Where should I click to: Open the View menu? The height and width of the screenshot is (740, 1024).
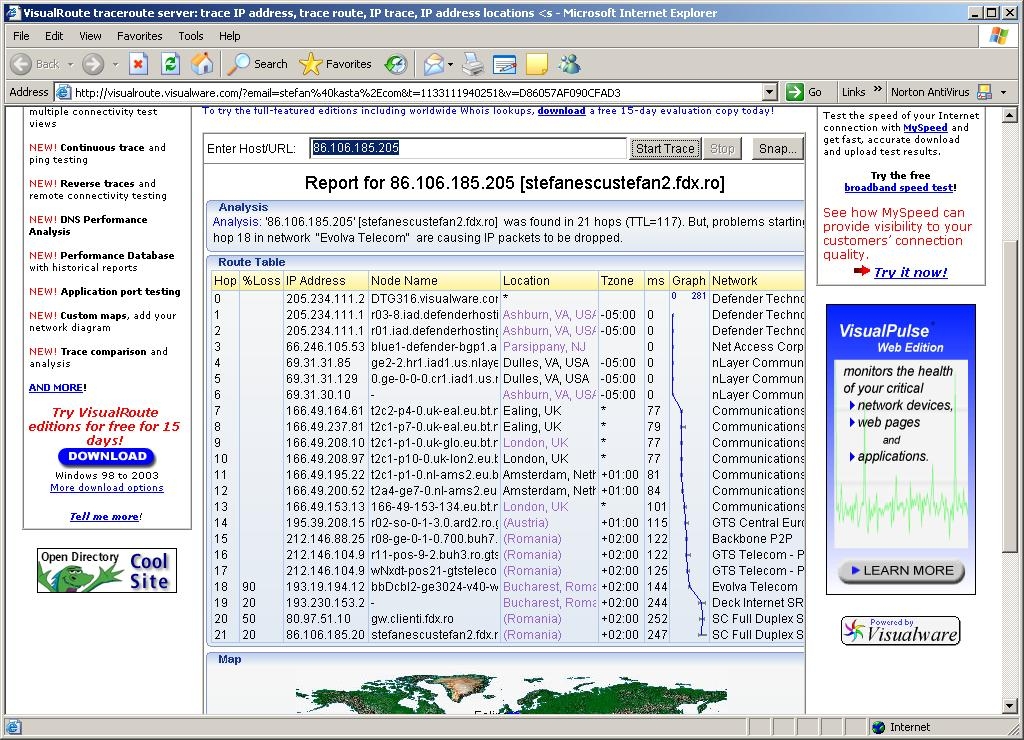90,36
